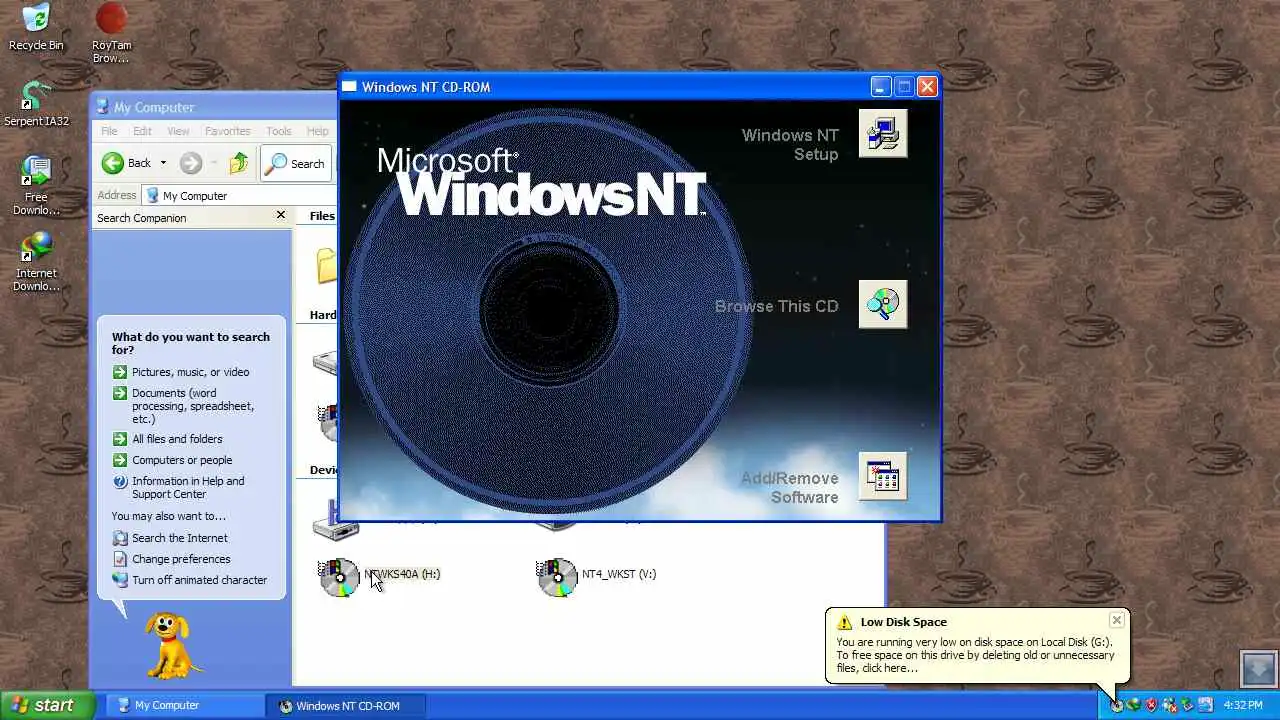Click the green globe tray icon
Screen dimensions: 1280x720
pos(1134,705)
